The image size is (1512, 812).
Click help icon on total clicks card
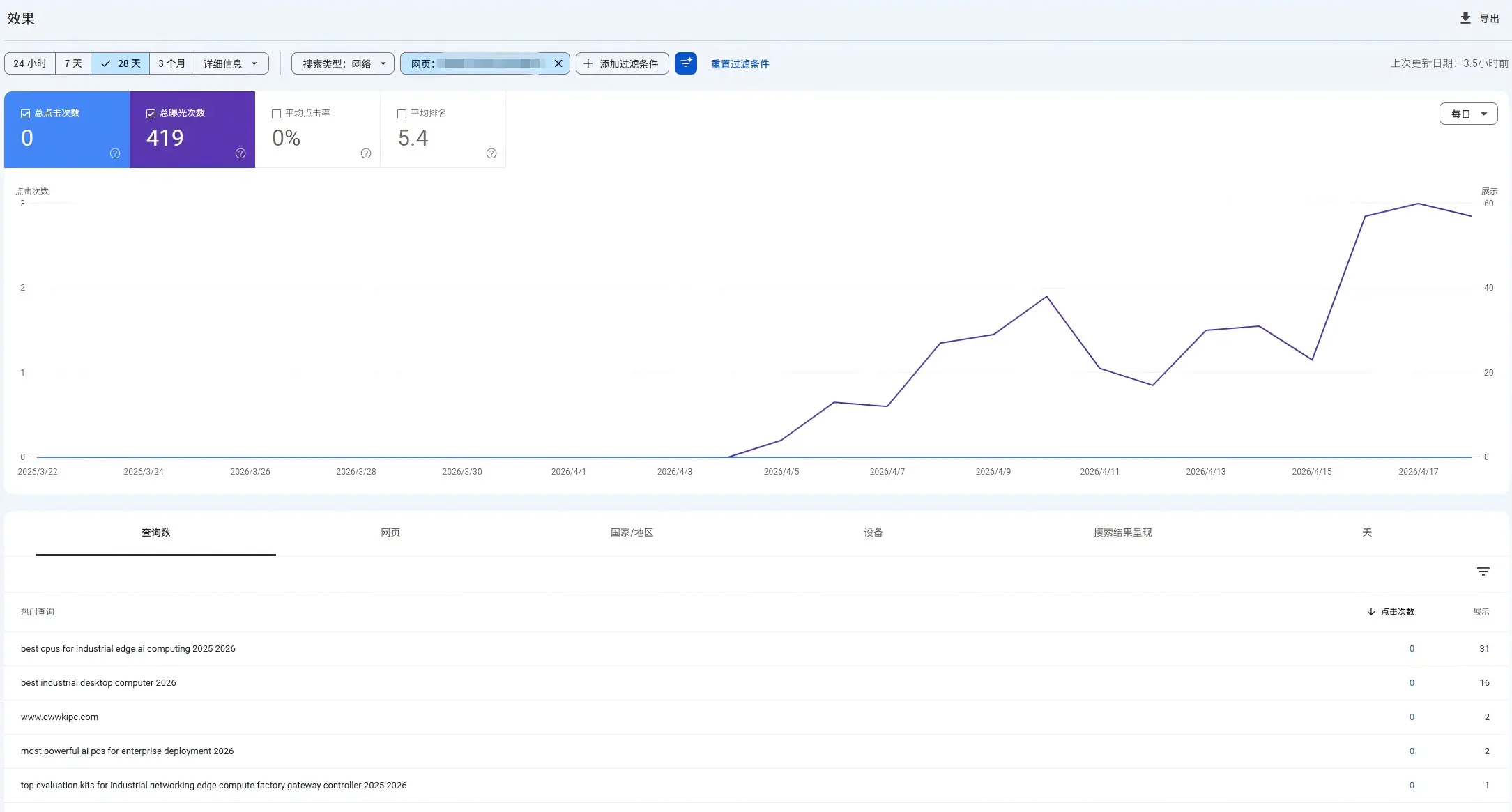[115, 153]
